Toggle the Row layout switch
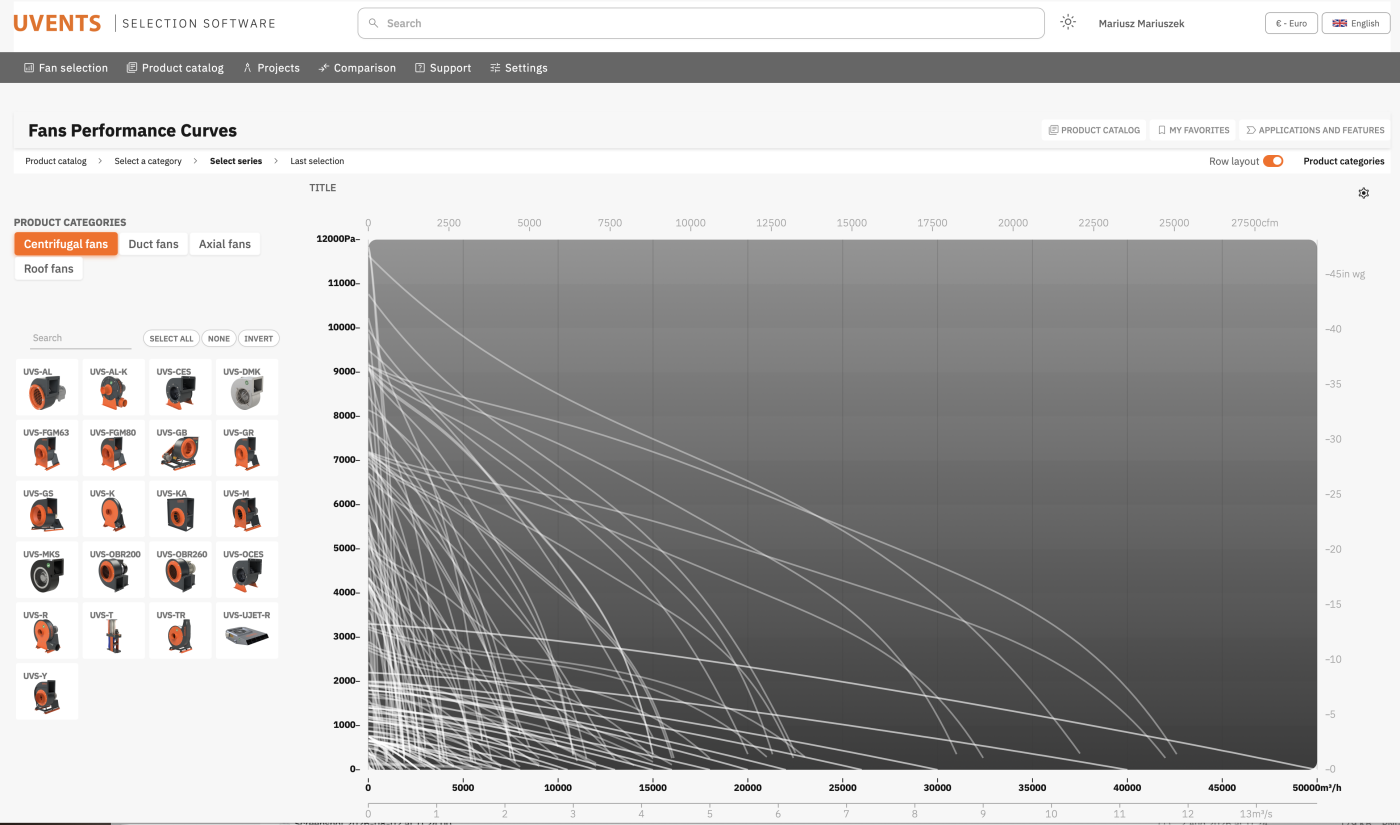The image size is (1400, 825). pyautogui.click(x=1273, y=161)
